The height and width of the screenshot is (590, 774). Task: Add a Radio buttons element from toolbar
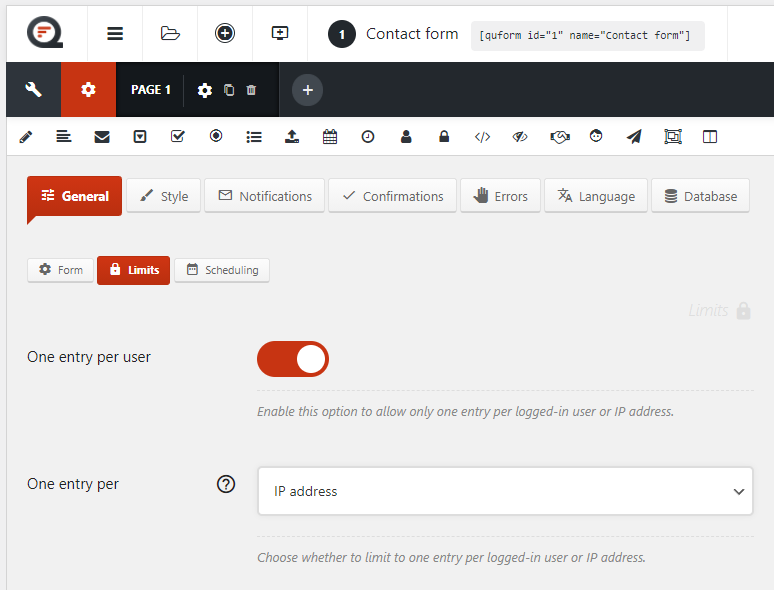(216, 137)
